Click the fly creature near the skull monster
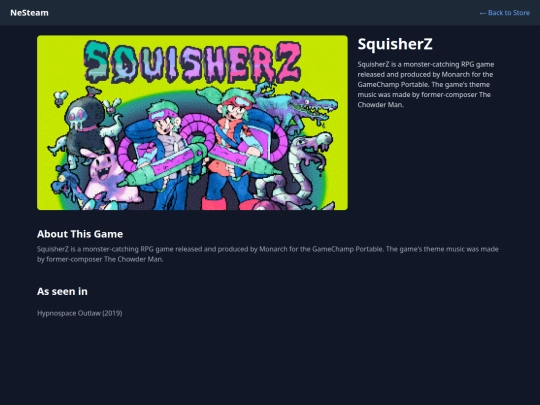Screen dimensions: 540x405 tap(60, 97)
